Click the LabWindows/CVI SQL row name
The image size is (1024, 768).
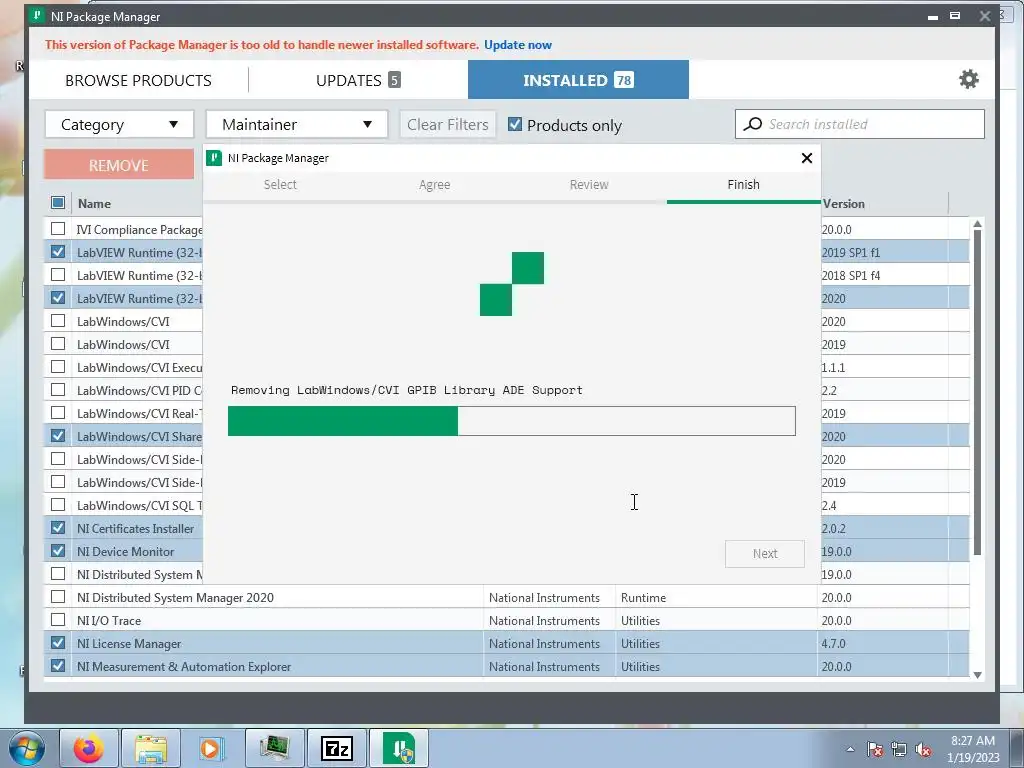[x=139, y=505]
